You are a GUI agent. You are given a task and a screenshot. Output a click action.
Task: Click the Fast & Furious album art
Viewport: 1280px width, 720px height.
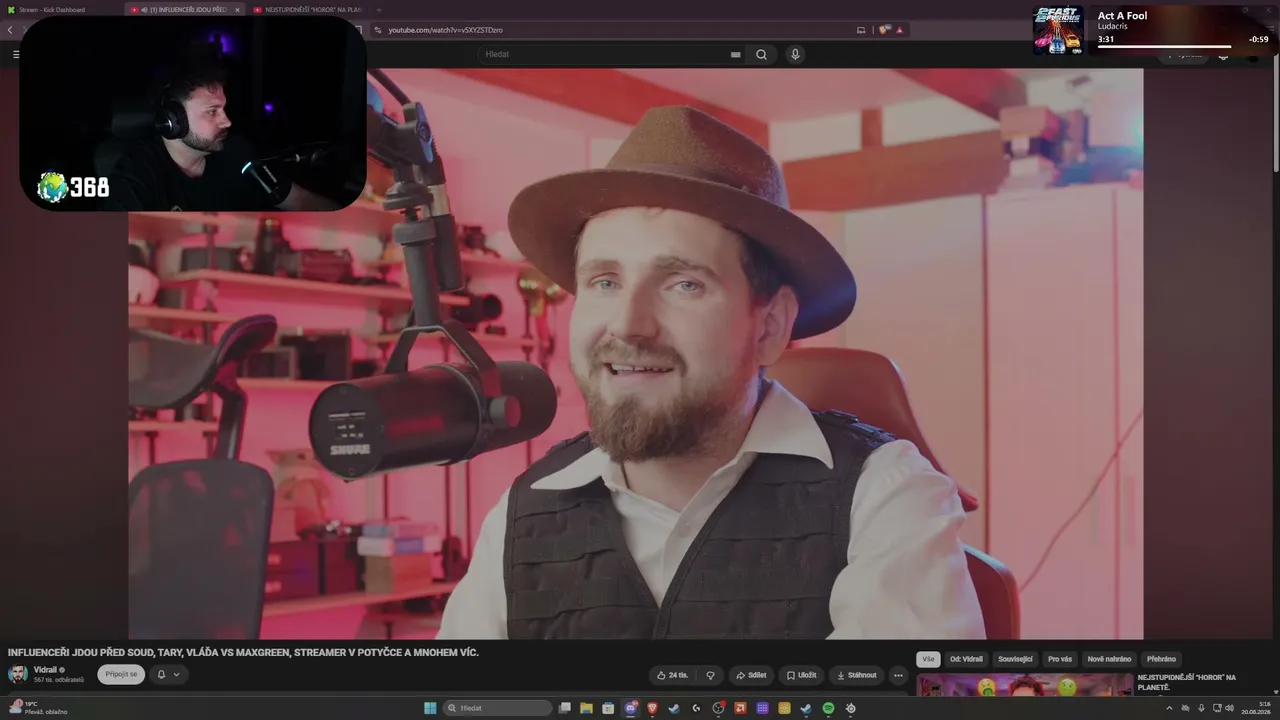click(x=1058, y=30)
